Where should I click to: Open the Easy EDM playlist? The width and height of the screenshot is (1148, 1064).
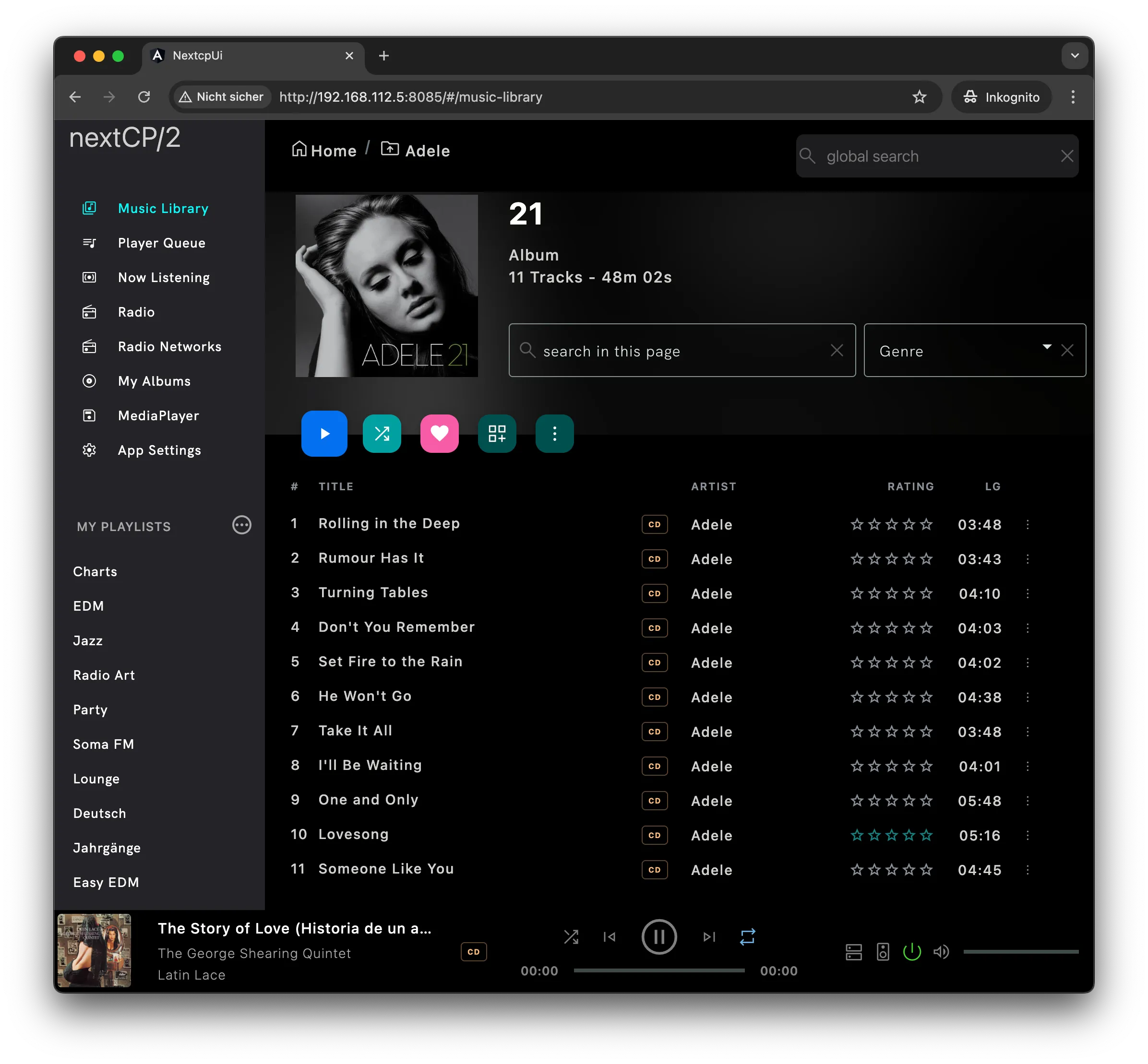pos(106,883)
